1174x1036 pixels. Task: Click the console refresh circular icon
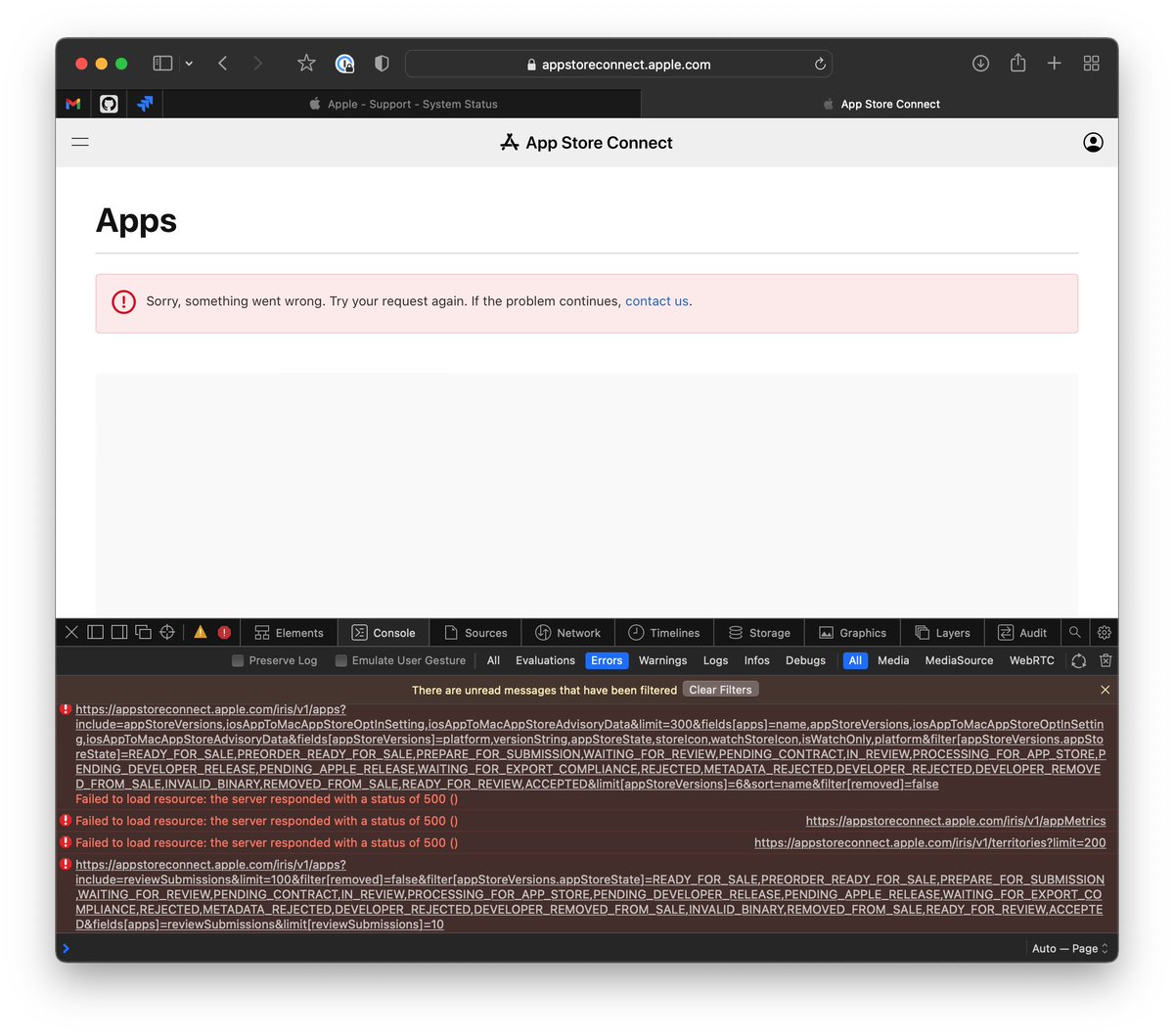click(1078, 660)
